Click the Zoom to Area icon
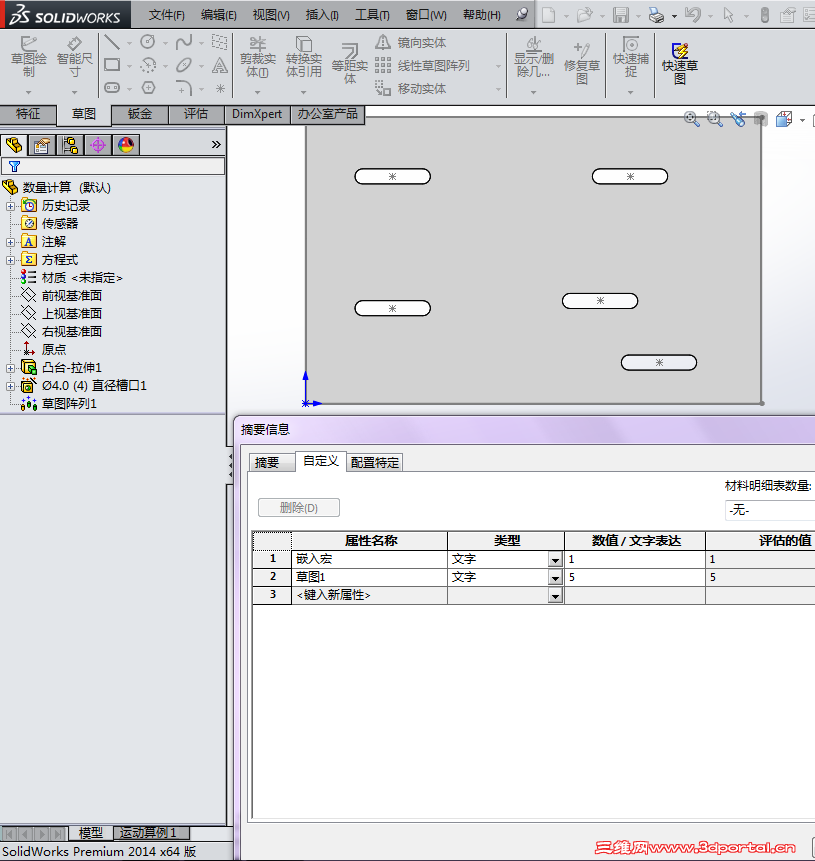Screen dimensions: 815x861 click(714, 119)
